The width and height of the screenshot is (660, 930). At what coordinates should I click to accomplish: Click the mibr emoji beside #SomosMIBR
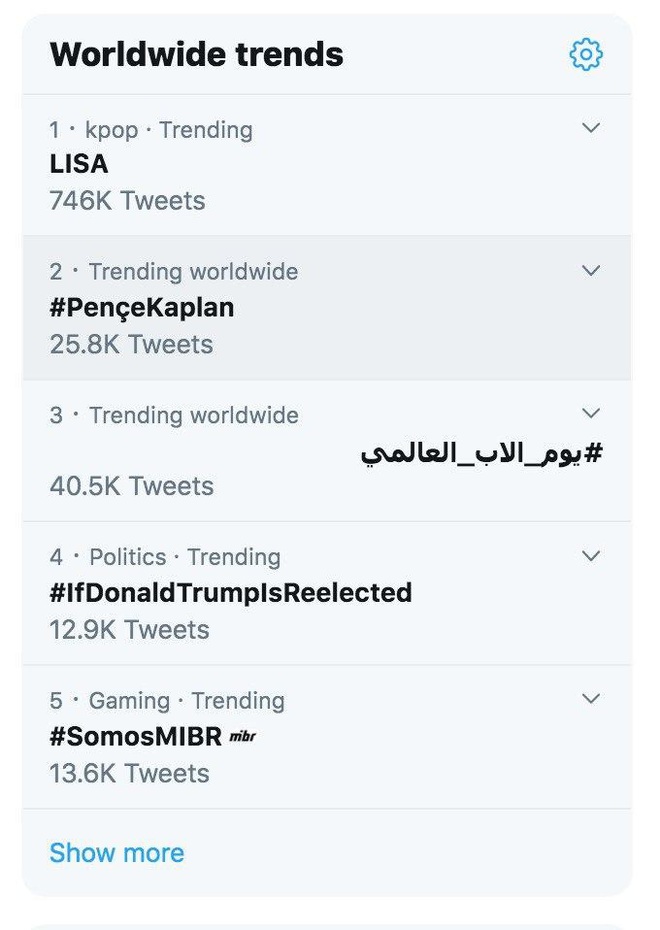[x=243, y=737]
